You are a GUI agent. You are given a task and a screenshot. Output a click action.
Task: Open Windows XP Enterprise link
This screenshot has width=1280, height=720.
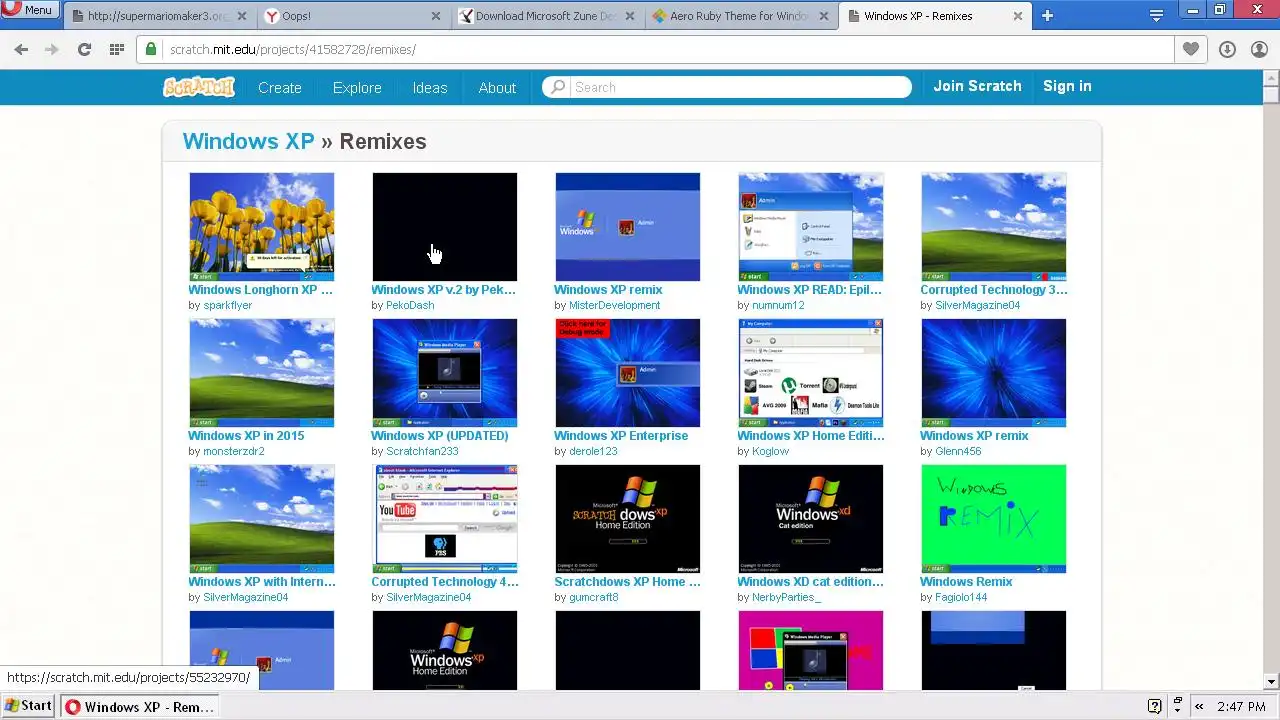point(621,436)
